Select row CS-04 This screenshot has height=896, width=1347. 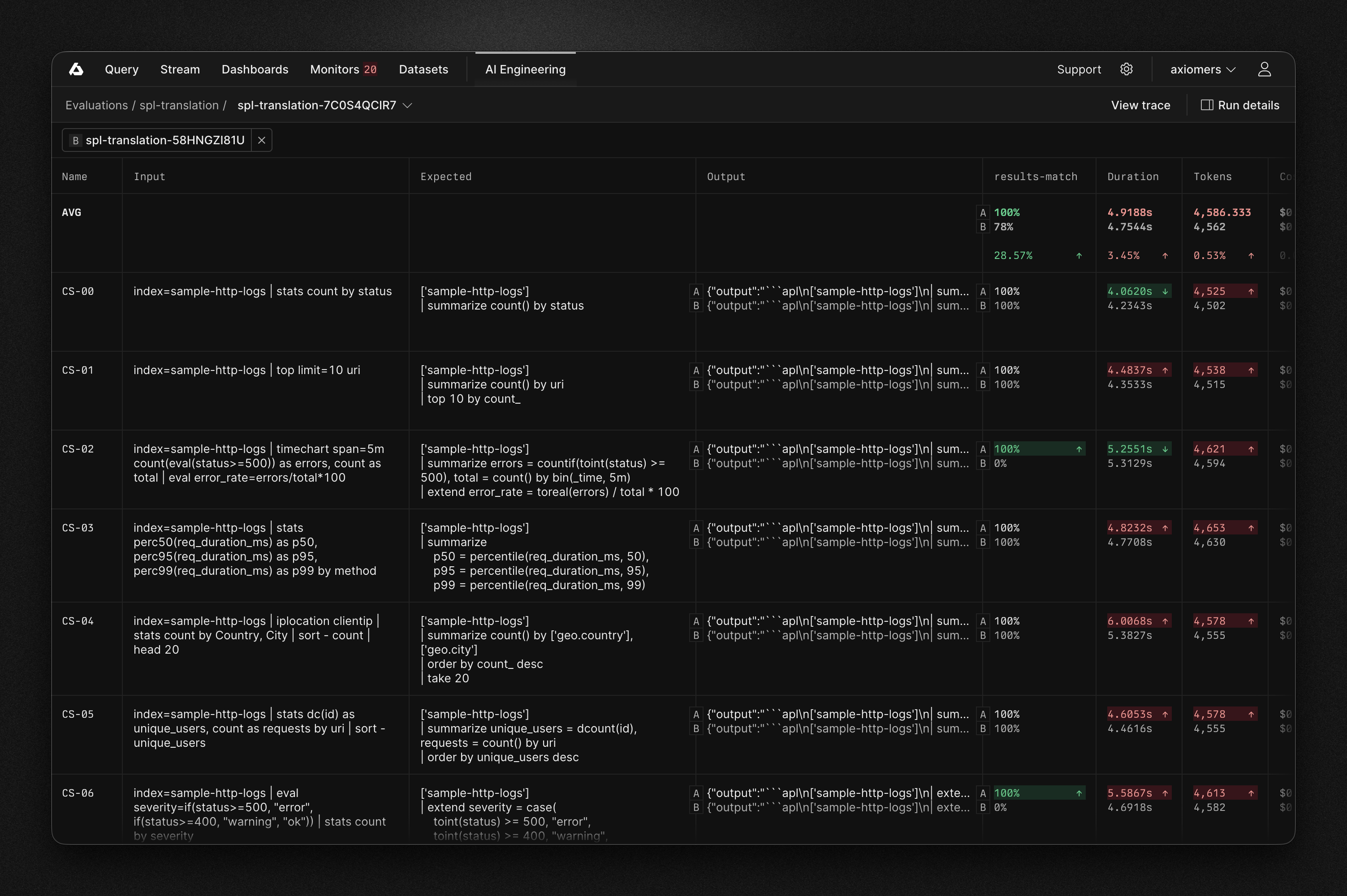pos(78,620)
